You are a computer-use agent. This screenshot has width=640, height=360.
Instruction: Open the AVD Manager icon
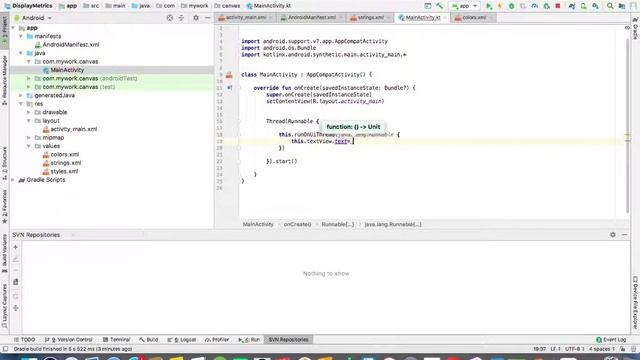point(584,6)
